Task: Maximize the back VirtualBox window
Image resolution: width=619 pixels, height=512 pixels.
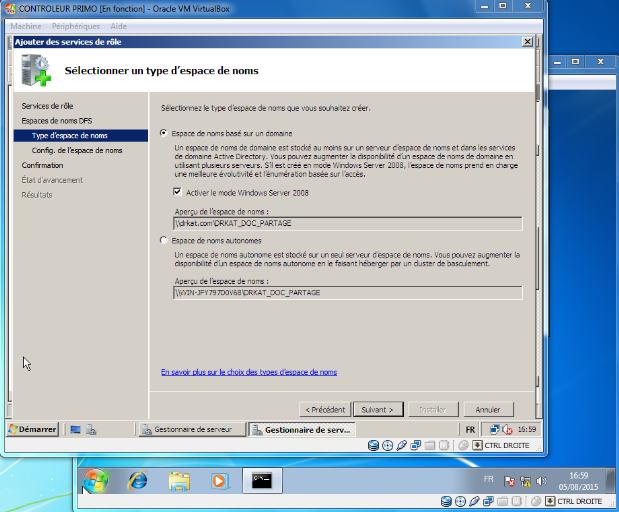Action: (576, 62)
